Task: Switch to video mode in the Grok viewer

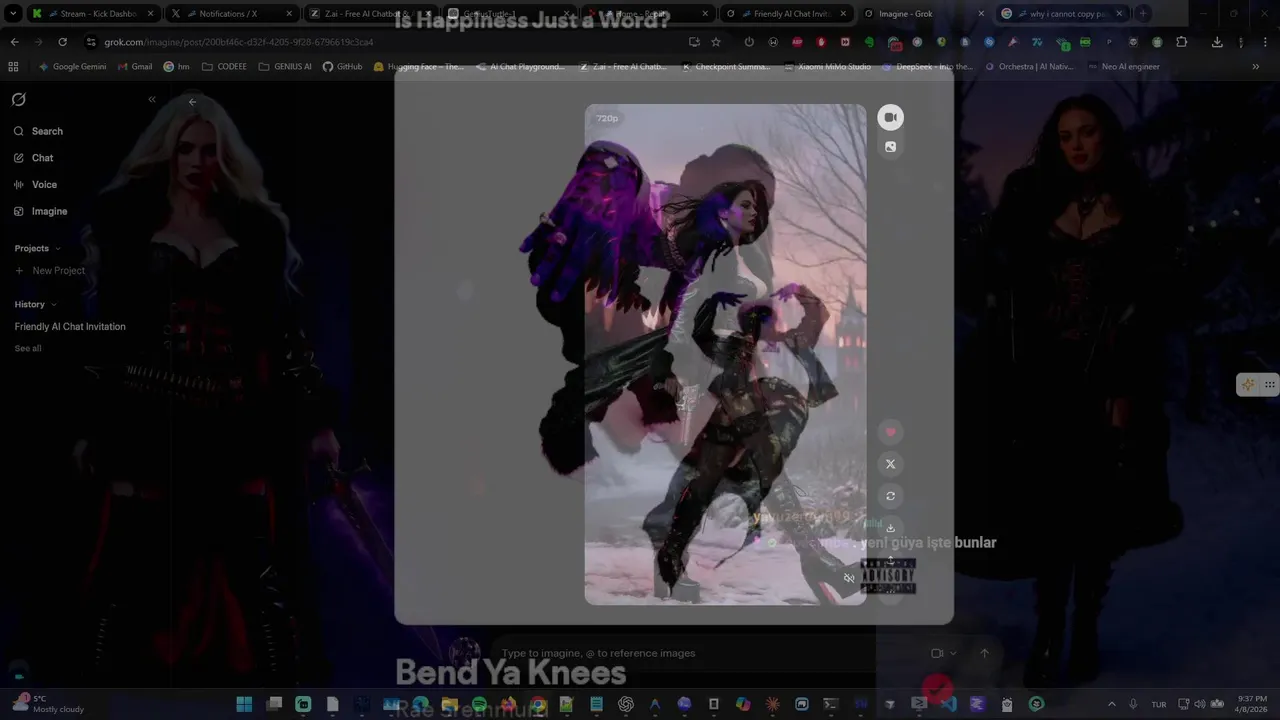Action: point(890,117)
